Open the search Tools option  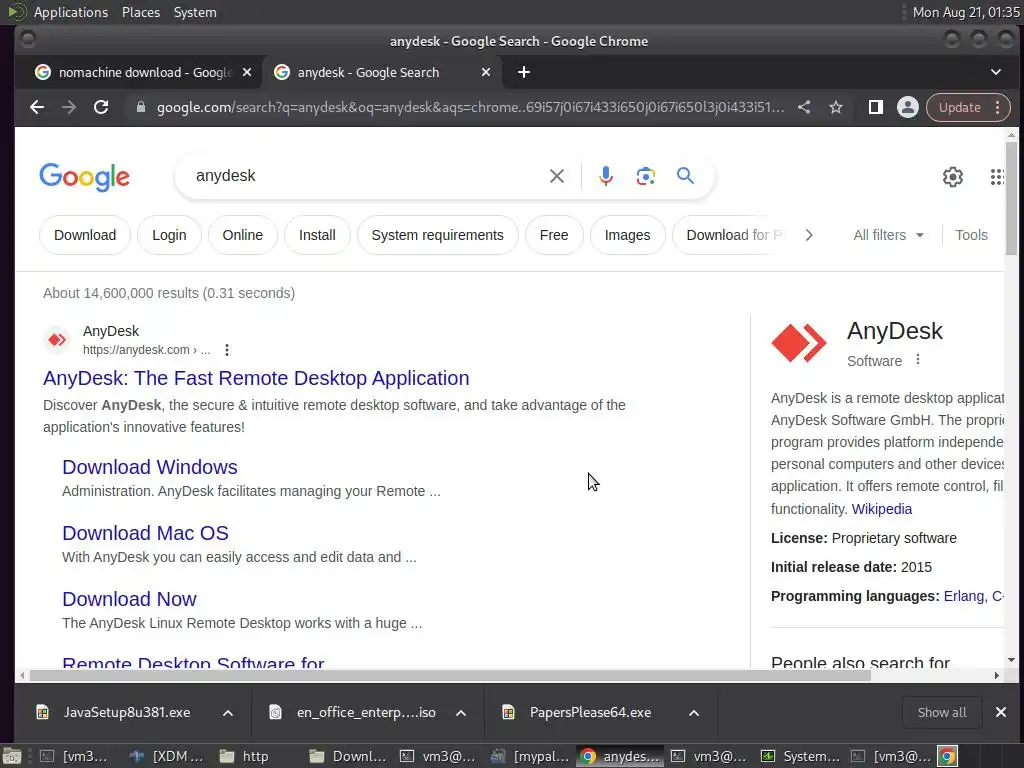tap(971, 235)
